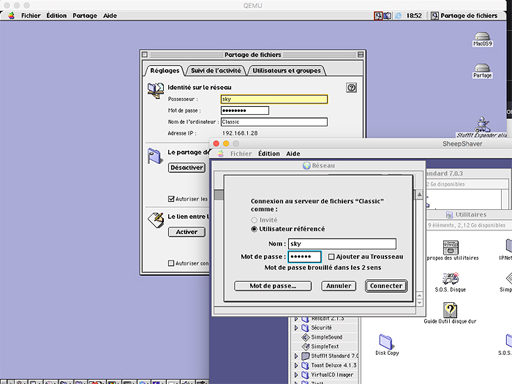Select the Utilisateur référencé radio button
Screen dimensions: 512x384
coord(254,229)
